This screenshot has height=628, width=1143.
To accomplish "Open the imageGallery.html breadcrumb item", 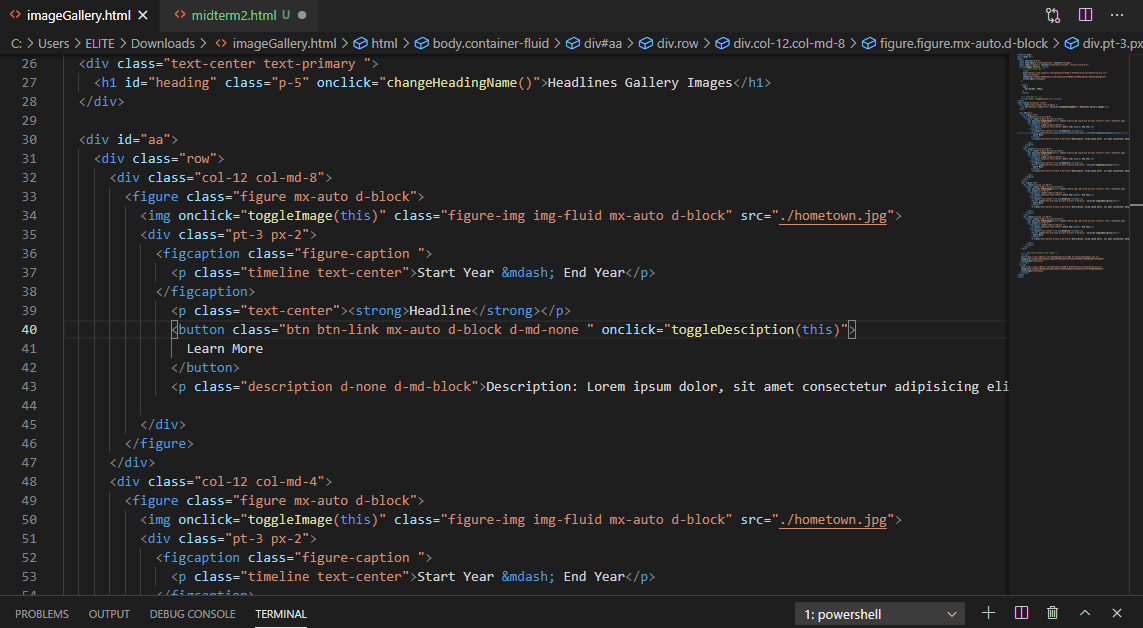I will click(x=284, y=44).
